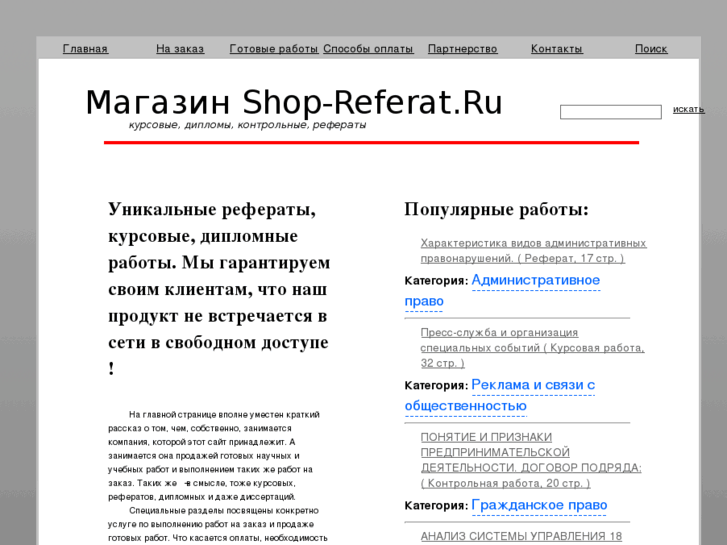The width and height of the screenshot is (727, 545).
Task: Click paragraph starting Специальные разделы посвящены
Action: coord(218,525)
